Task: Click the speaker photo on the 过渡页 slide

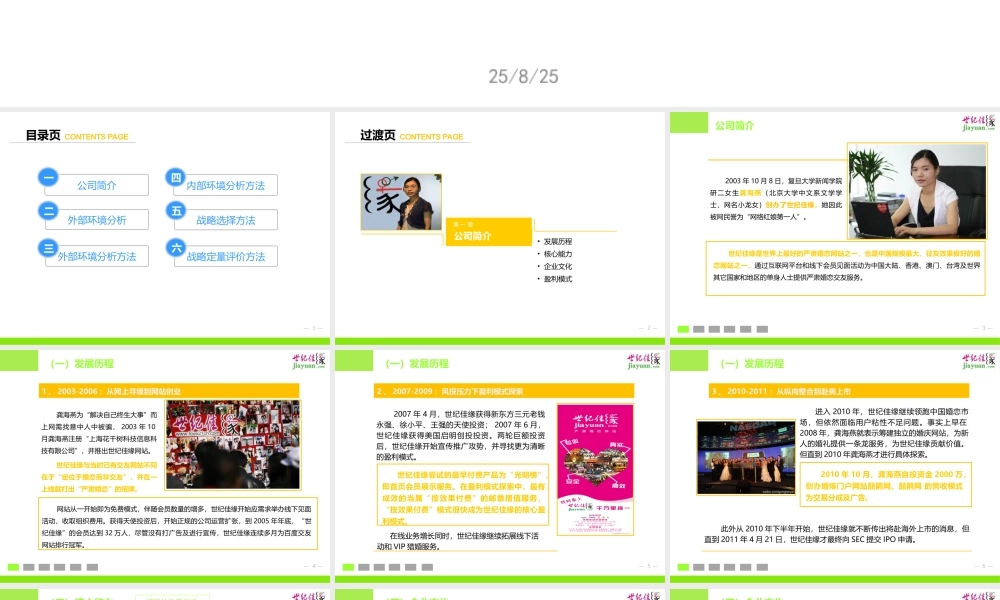Action: pyautogui.click(x=401, y=202)
